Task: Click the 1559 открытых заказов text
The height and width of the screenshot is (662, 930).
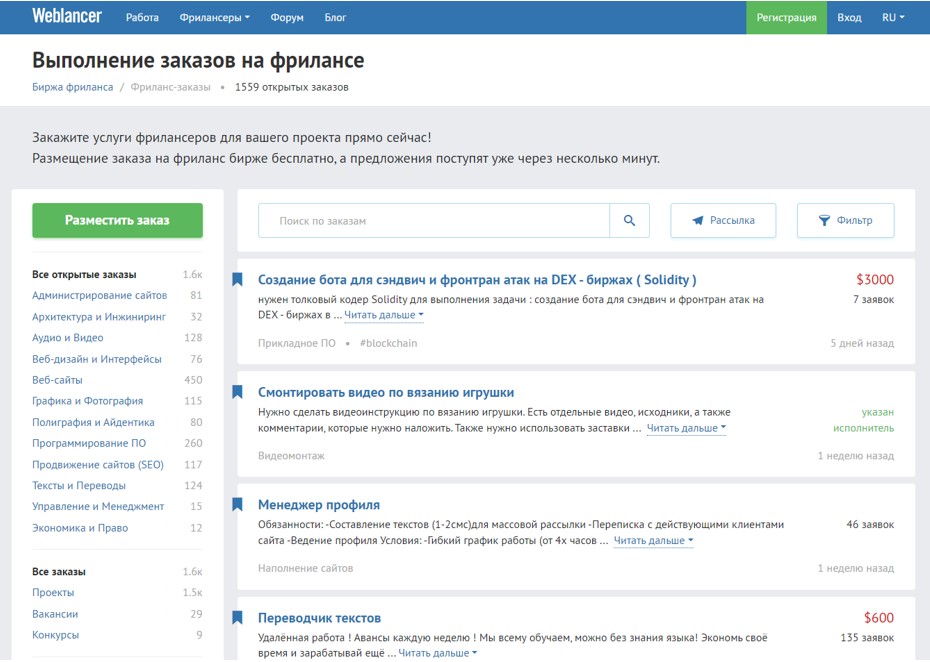Action: click(x=292, y=87)
